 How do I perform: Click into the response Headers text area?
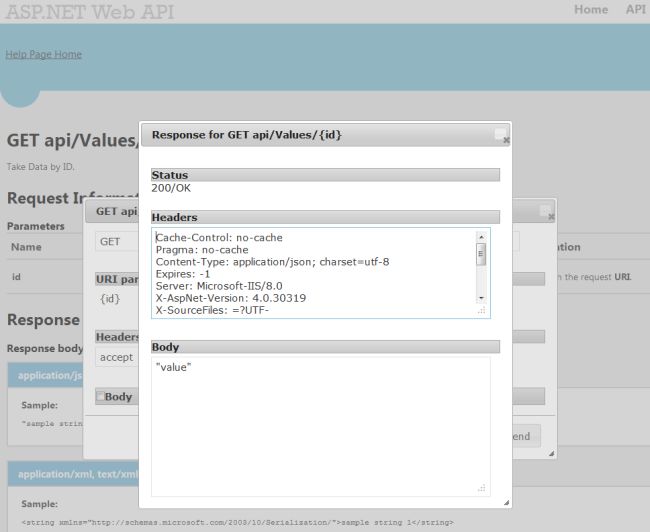(321, 273)
